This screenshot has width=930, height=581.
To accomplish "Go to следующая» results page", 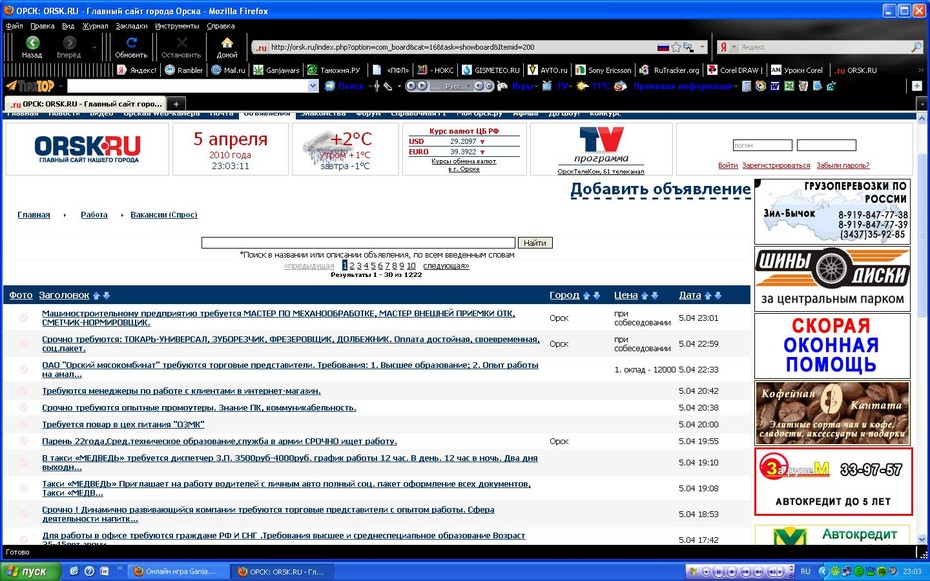I will coord(446,266).
